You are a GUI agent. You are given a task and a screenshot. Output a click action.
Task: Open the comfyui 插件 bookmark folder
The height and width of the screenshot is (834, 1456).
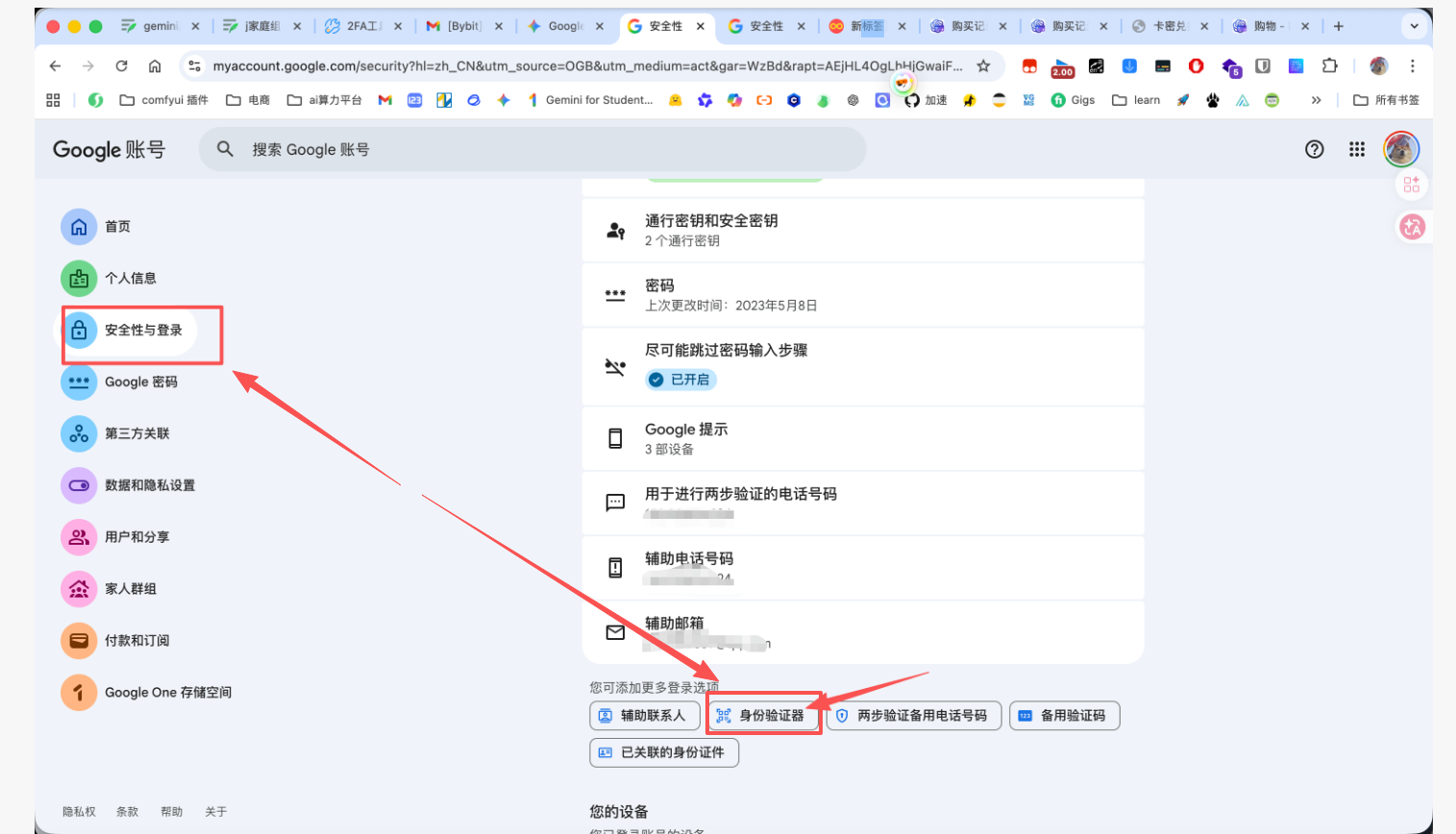[163, 100]
